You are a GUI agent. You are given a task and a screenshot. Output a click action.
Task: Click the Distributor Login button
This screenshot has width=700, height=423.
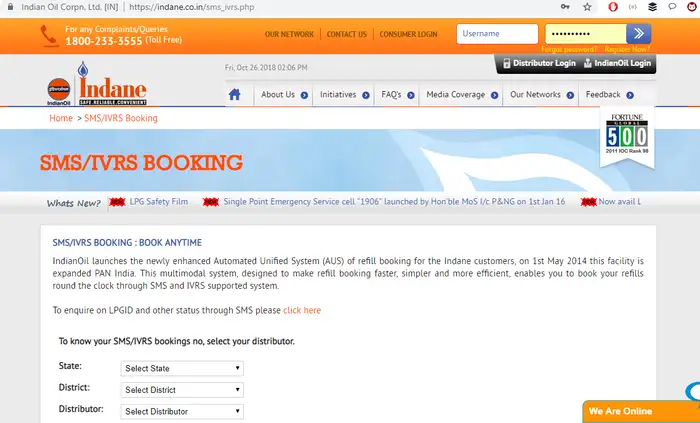pyautogui.click(x=538, y=64)
